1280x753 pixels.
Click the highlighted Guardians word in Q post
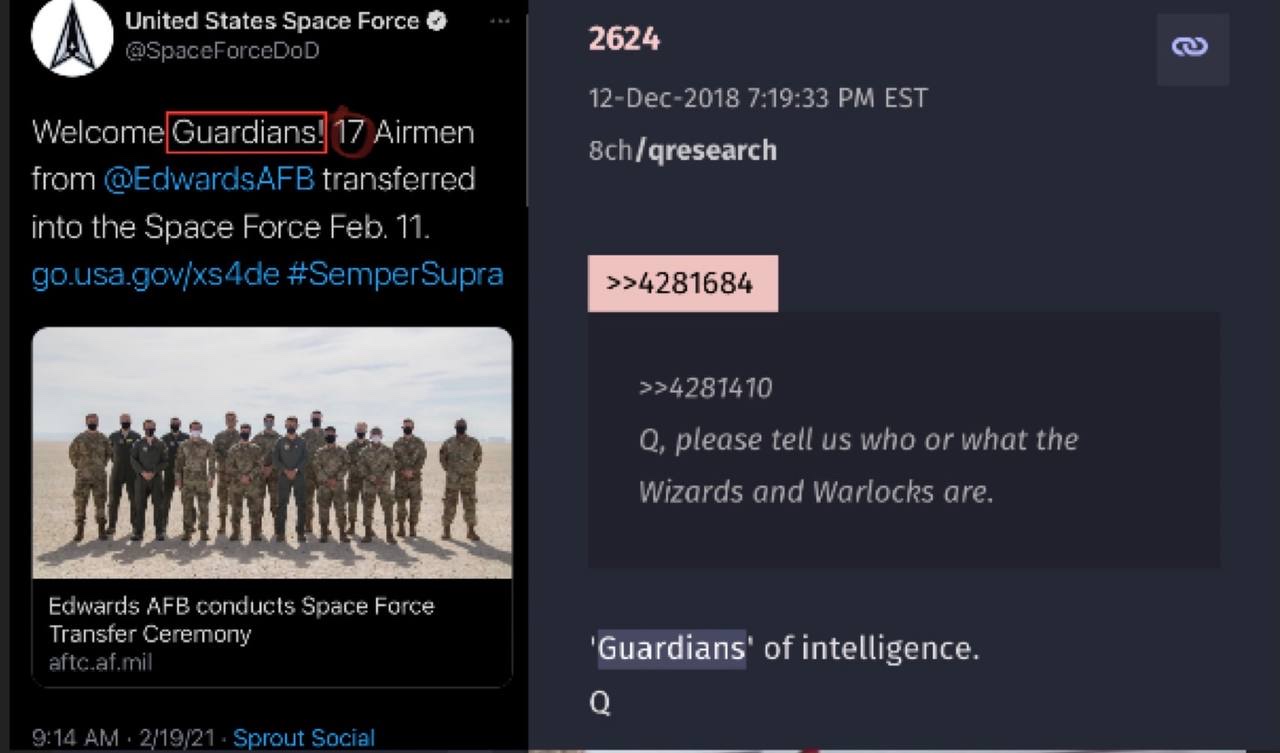[x=672, y=648]
